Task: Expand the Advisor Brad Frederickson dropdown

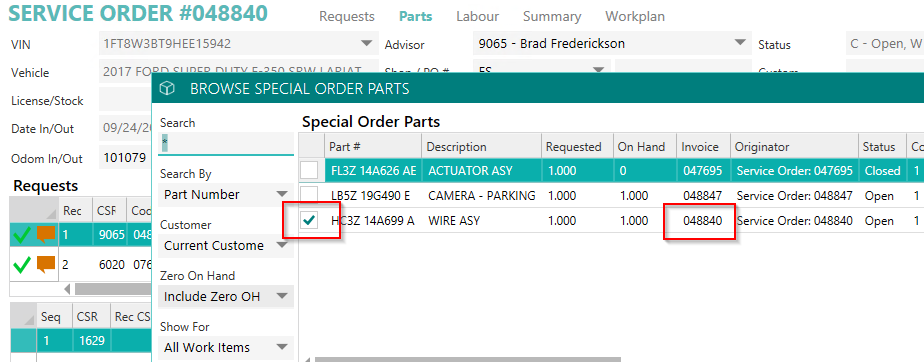Action: 612,44
